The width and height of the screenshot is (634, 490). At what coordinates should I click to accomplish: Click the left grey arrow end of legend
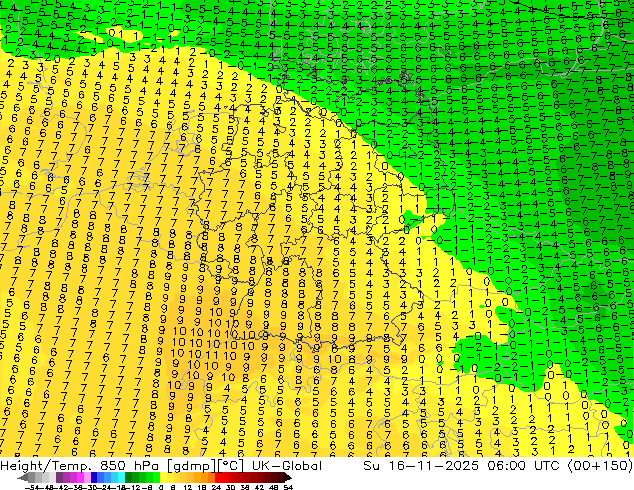point(23,478)
